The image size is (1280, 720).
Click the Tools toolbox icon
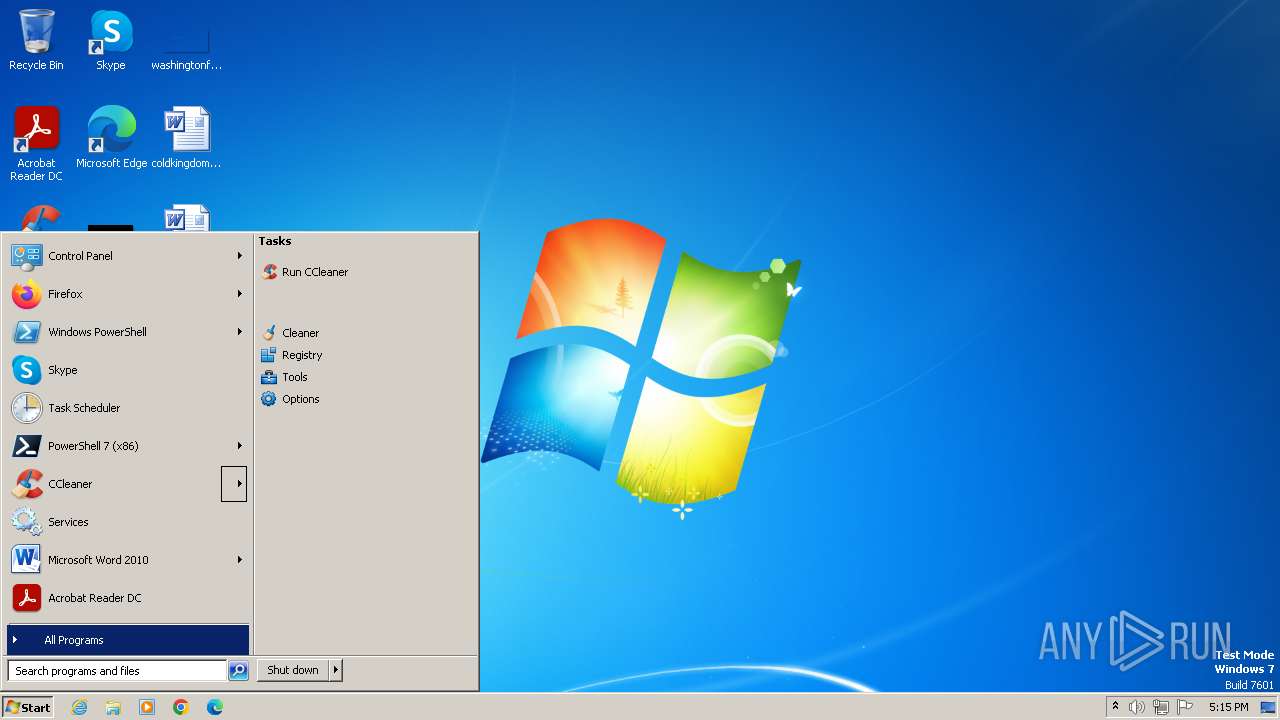pos(269,377)
